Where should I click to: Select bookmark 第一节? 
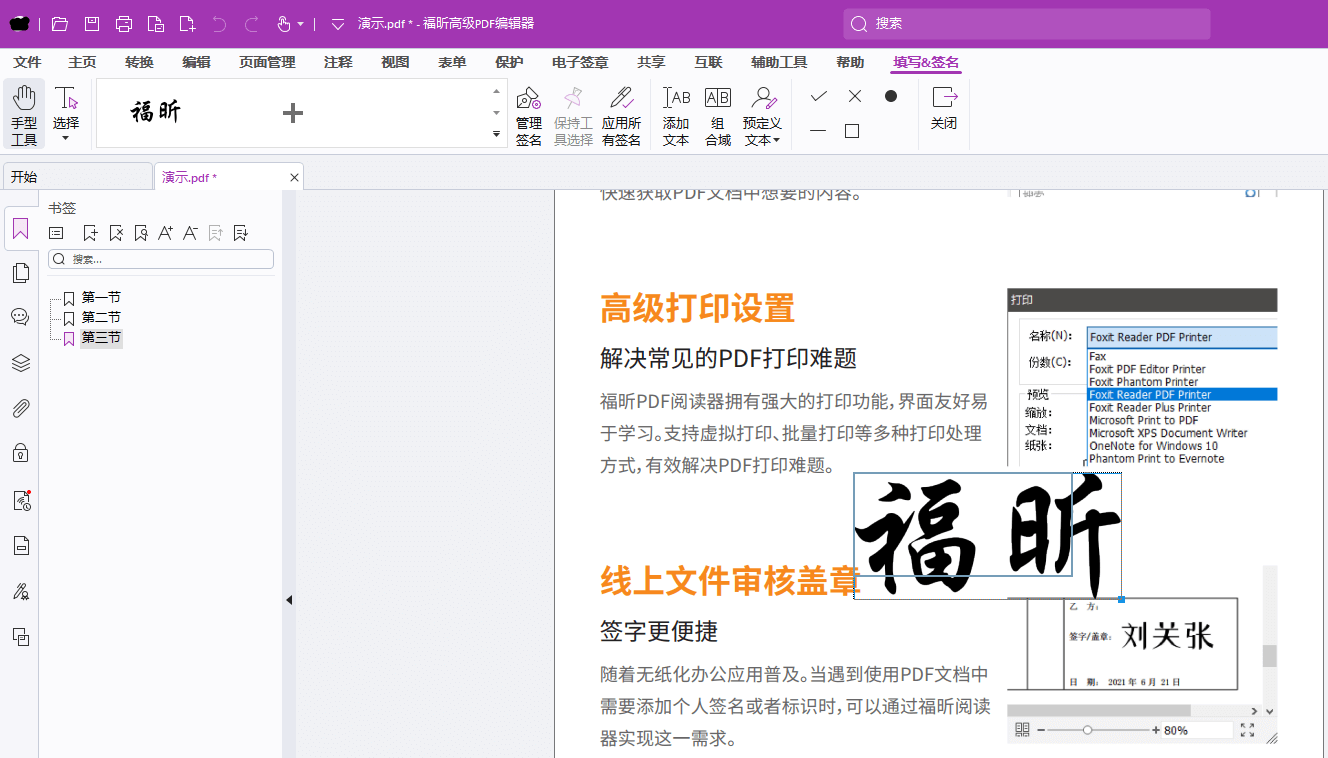tap(101, 298)
